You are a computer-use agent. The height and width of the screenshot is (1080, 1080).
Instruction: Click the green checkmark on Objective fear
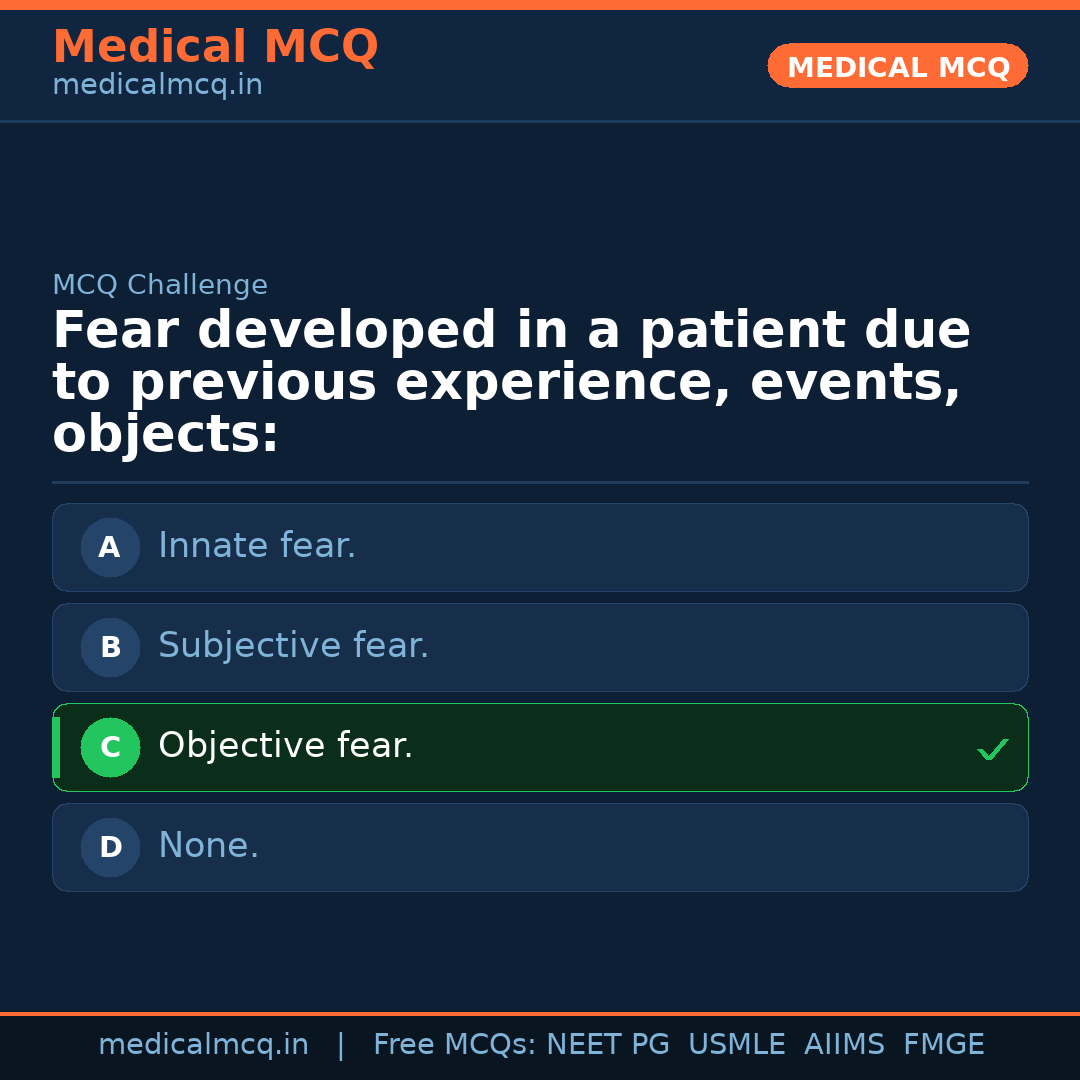point(992,748)
